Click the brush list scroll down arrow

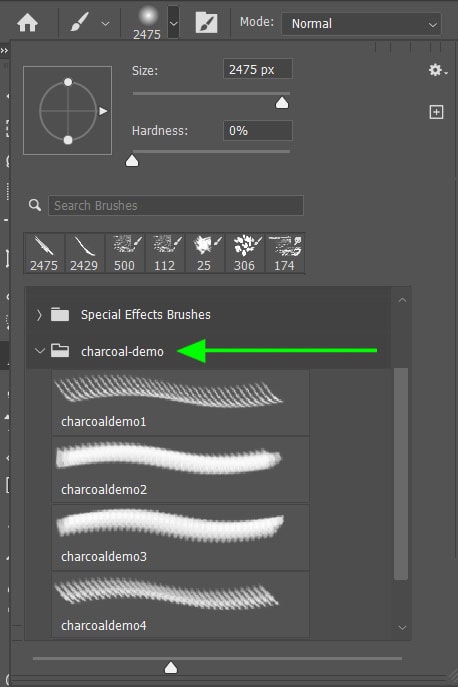(402, 628)
